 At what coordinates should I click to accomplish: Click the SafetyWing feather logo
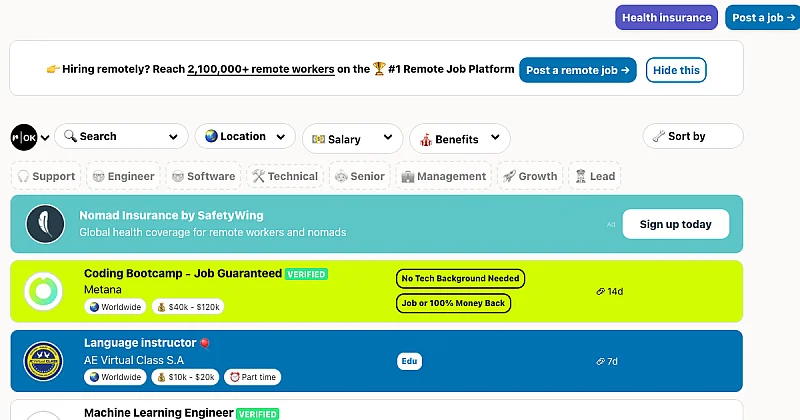pyautogui.click(x=44, y=224)
